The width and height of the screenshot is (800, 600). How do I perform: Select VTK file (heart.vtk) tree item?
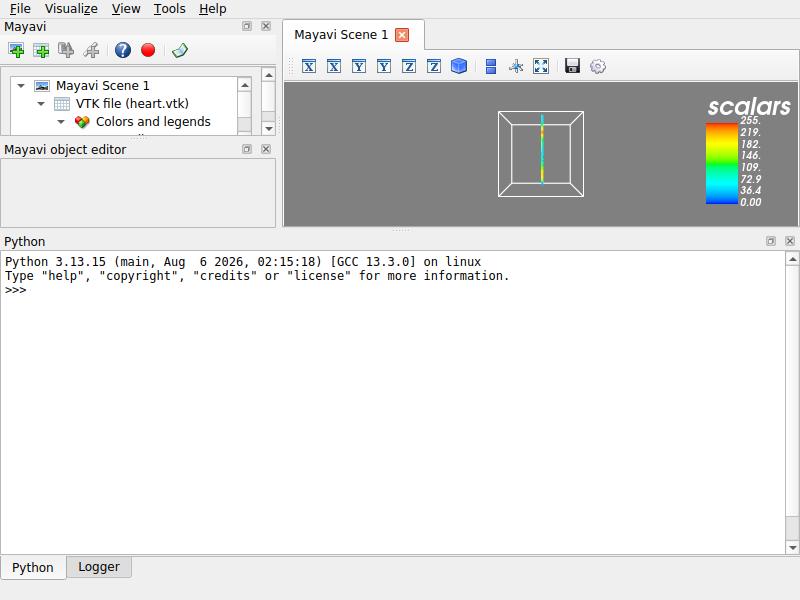[x=132, y=104]
